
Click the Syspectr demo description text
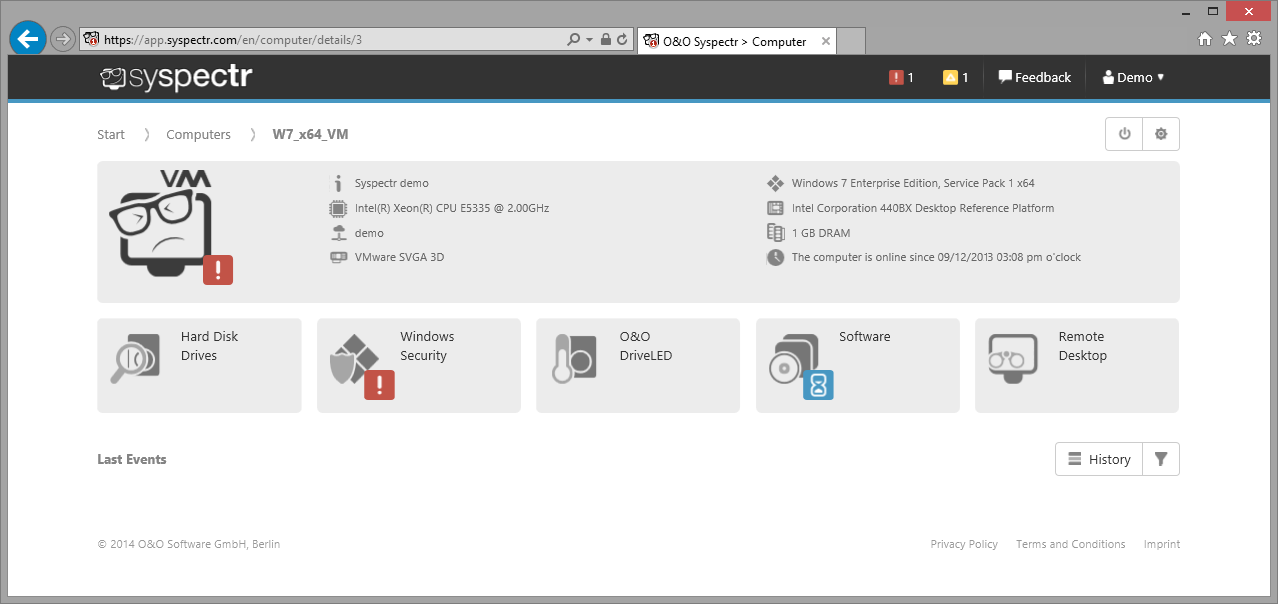[x=392, y=183]
